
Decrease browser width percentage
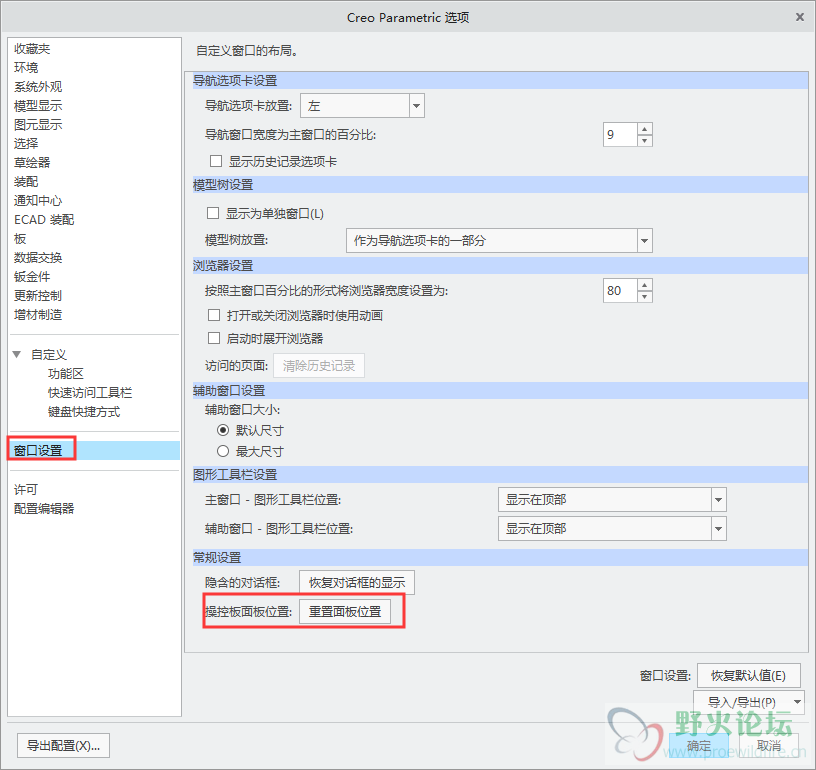644,297
